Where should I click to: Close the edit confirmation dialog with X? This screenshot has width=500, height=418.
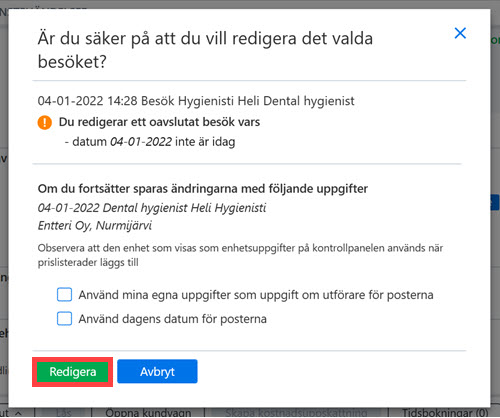click(460, 33)
